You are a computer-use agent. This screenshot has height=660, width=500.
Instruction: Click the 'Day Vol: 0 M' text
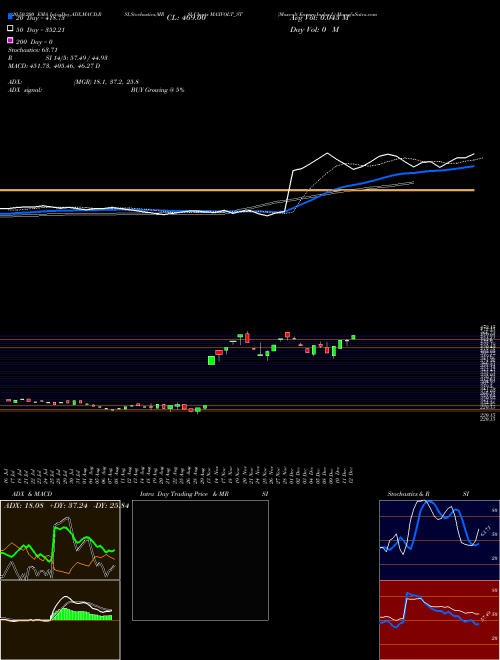pyautogui.click(x=314, y=30)
